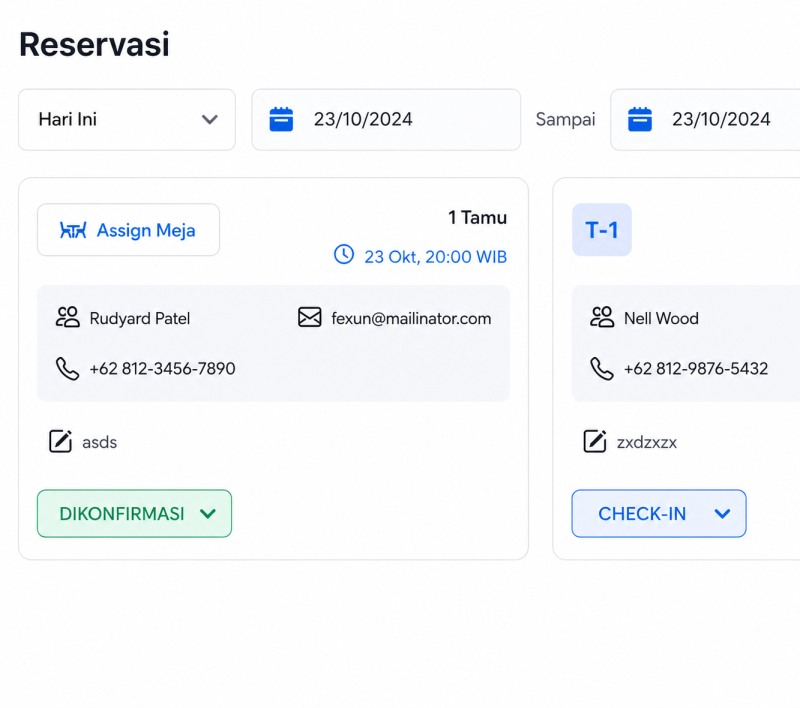Click the Sampai label between dates

point(565,119)
